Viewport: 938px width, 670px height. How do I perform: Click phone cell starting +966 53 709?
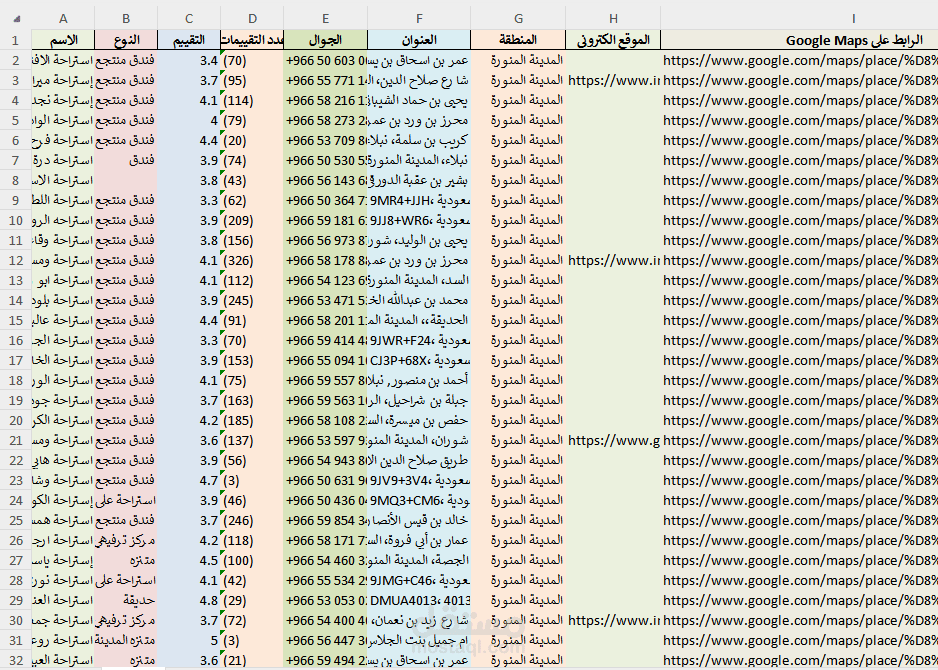[x=325, y=141]
